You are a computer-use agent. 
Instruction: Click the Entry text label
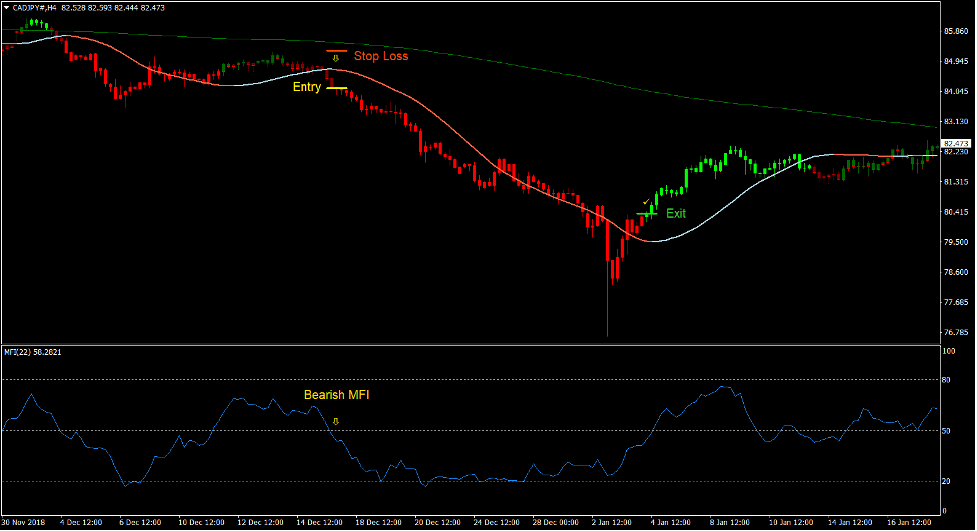(x=307, y=88)
